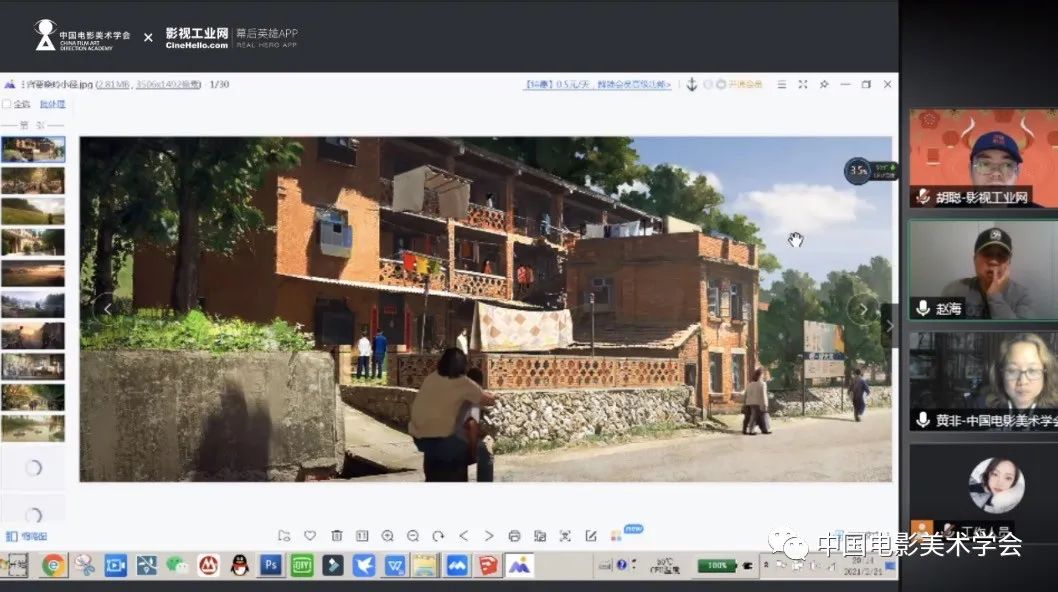1058x592 pixels.
Task: Click the membership promotion link in title bar
Action: [x=597, y=85]
